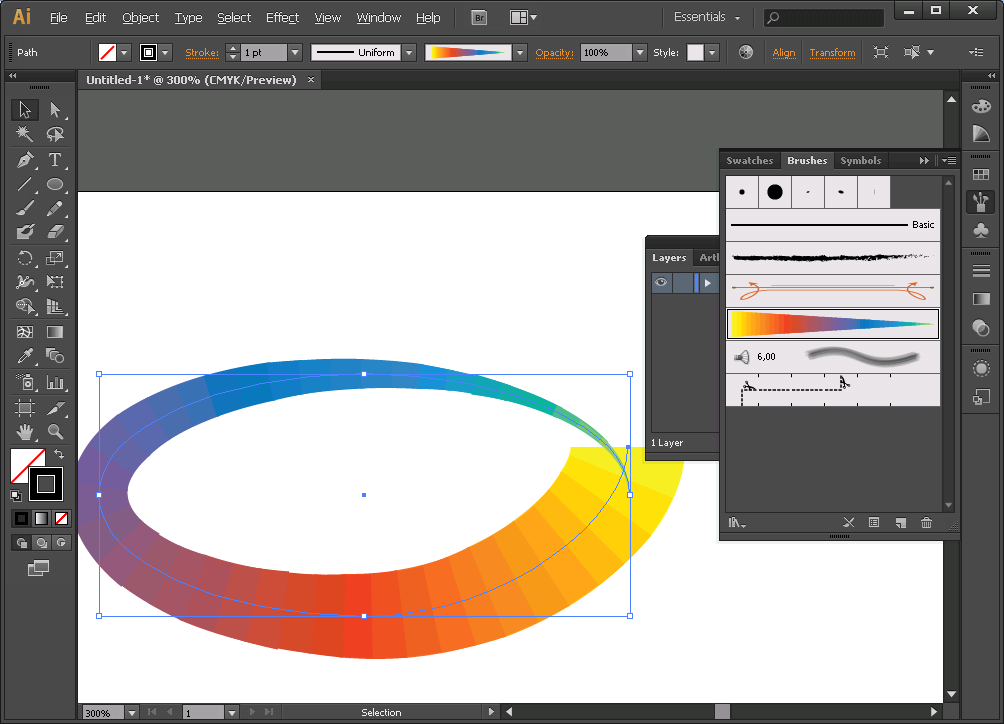Open the Object menu
The height and width of the screenshot is (724, 1004).
140,18
